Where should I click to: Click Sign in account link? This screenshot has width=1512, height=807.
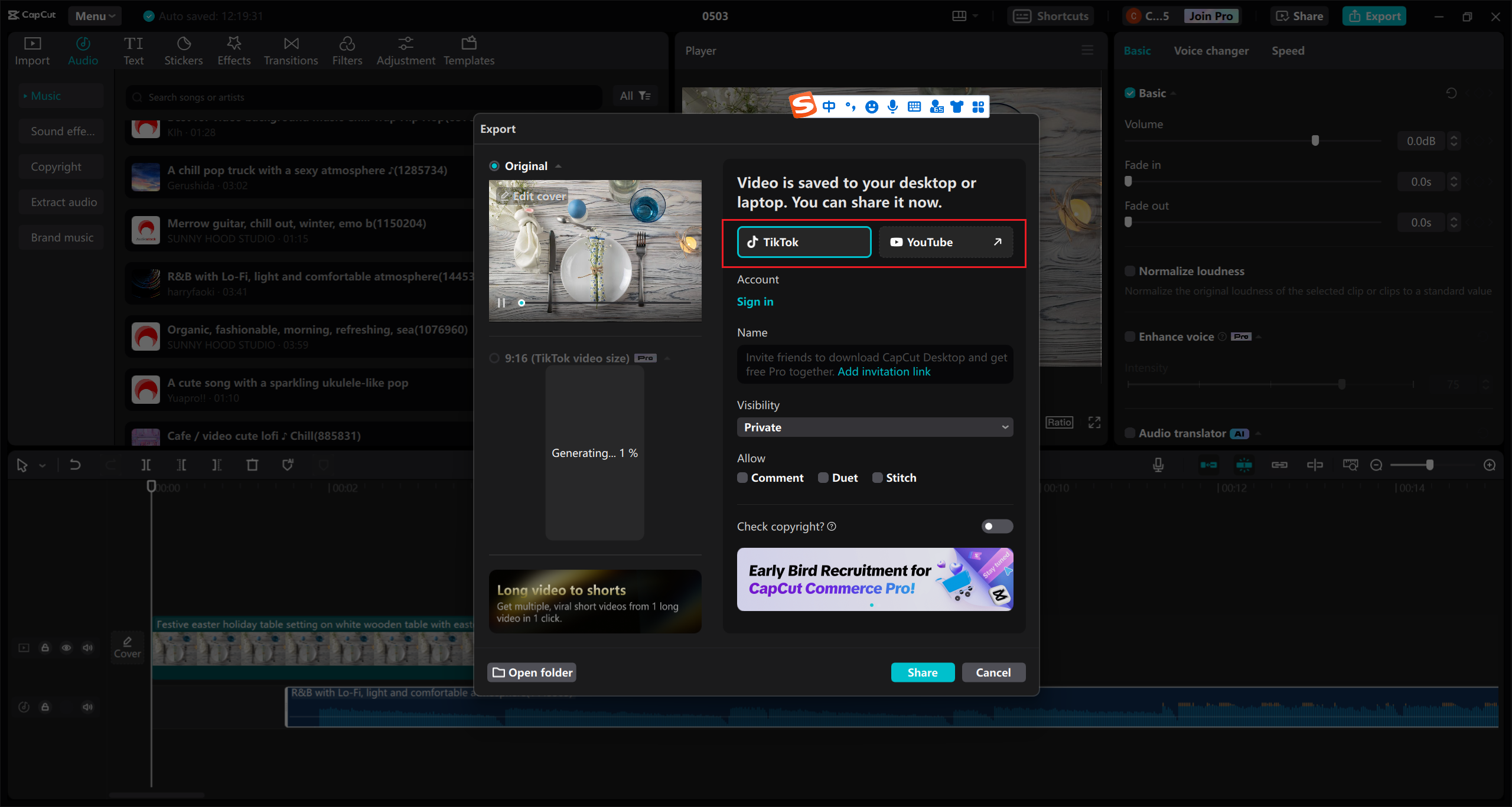pyautogui.click(x=754, y=301)
